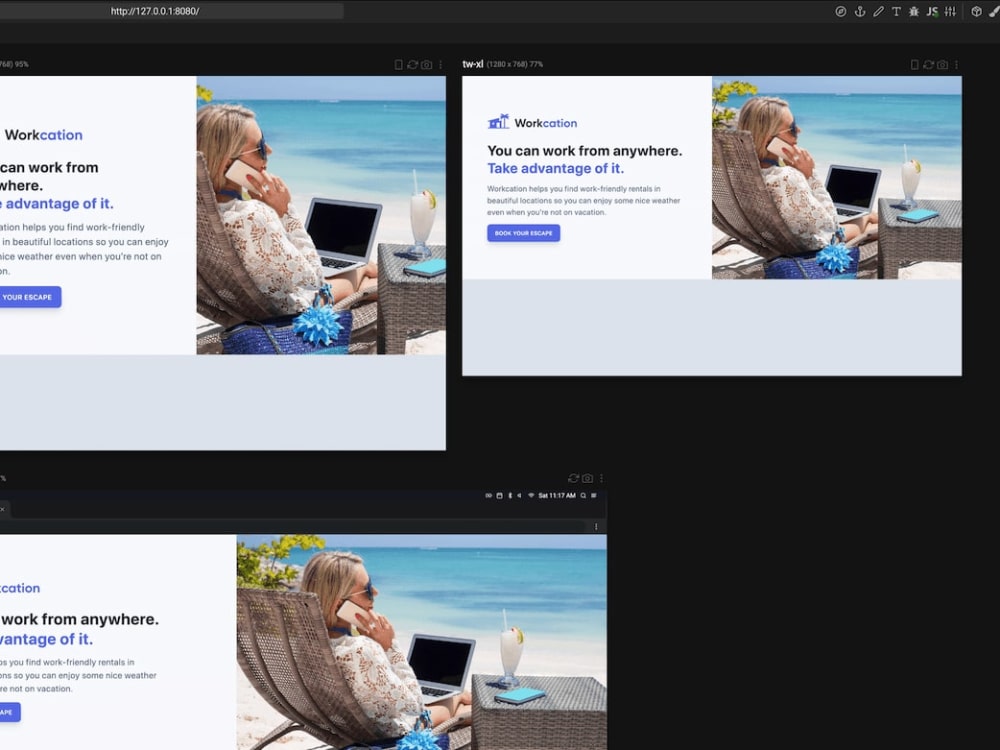Click YOUR ESCAPE button in top-left preview
This screenshot has width=1000, height=750.
(29, 297)
